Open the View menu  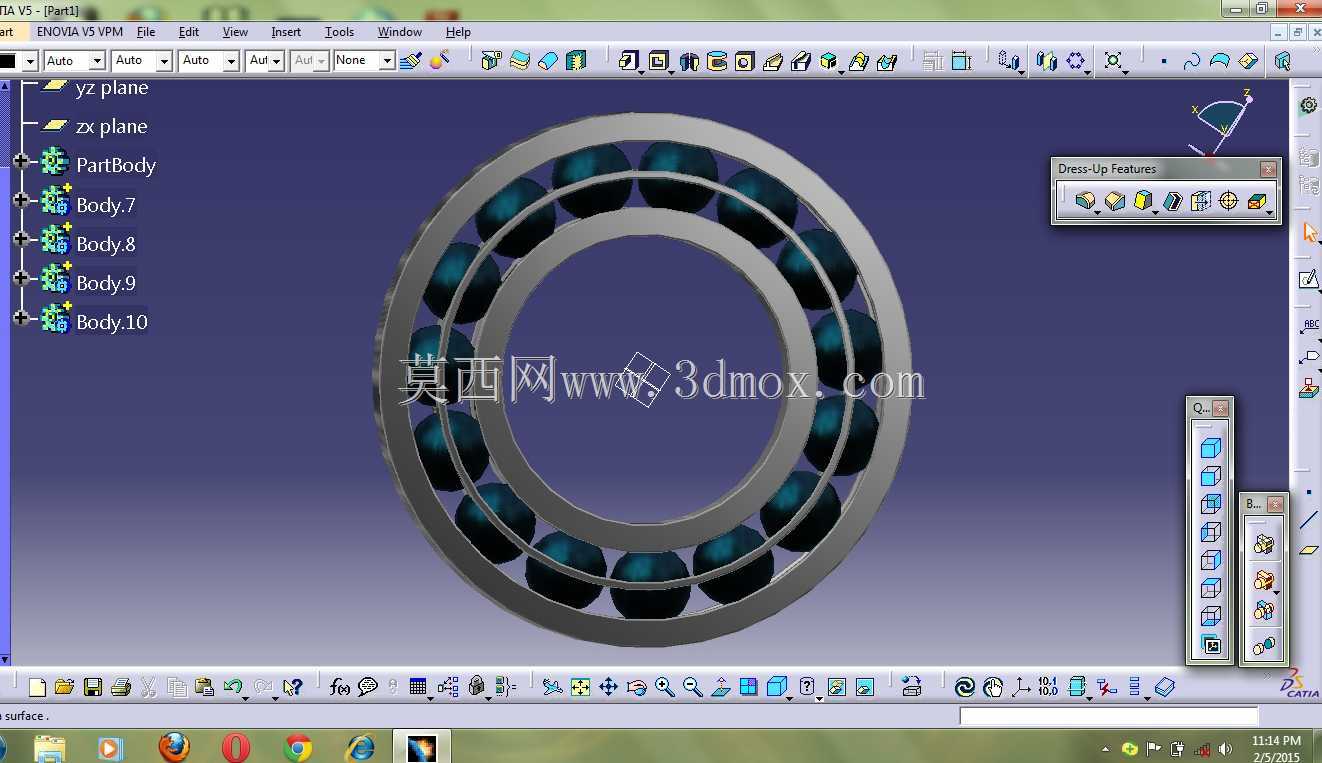click(235, 32)
